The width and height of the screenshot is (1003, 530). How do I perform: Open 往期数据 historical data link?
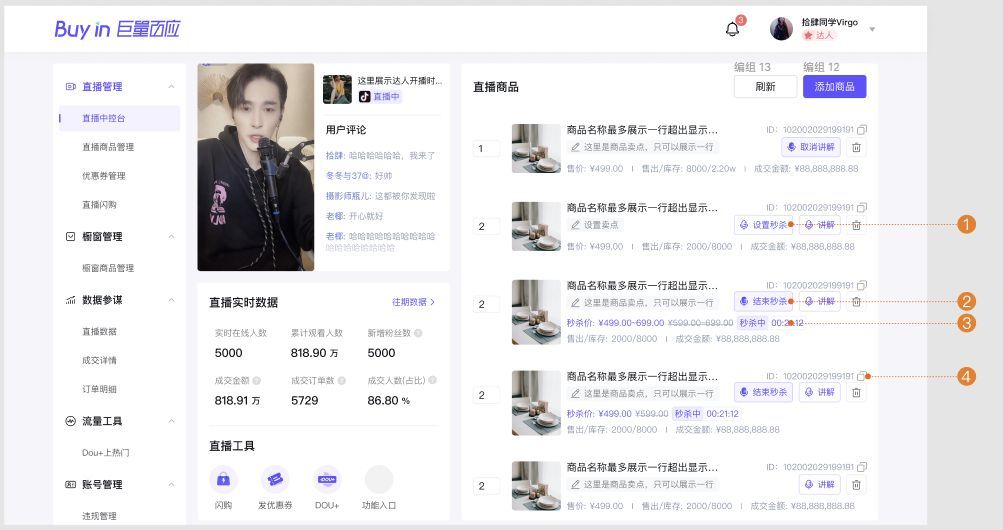pyautogui.click(x=413, y=302)
